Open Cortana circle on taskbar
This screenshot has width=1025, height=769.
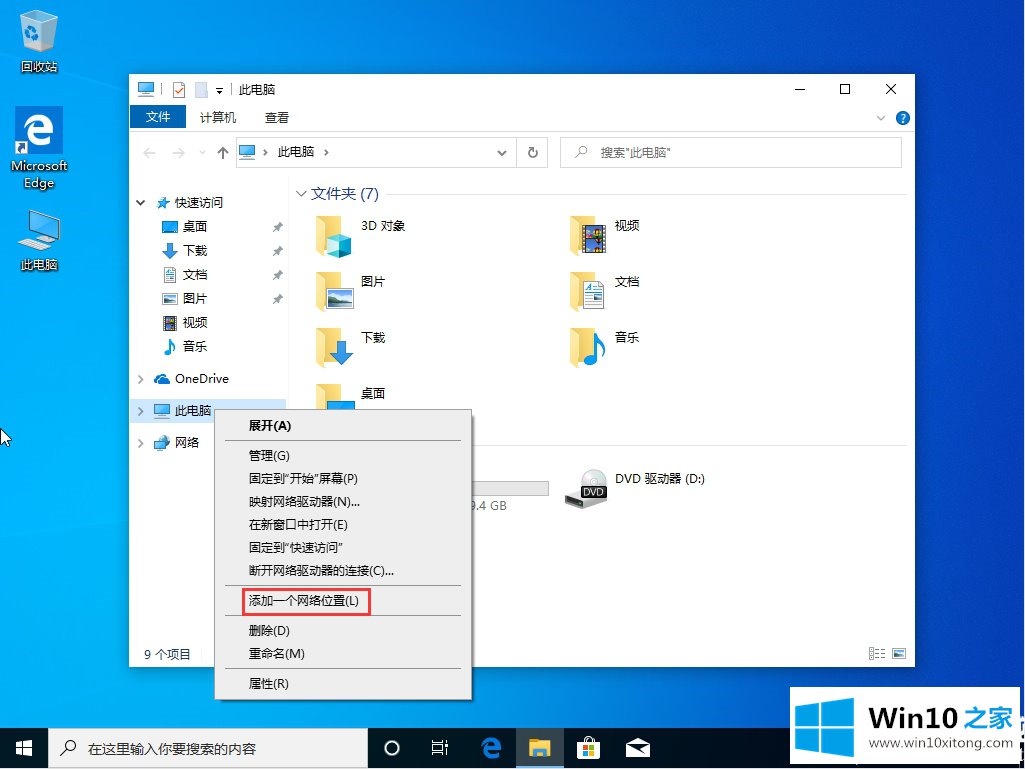[392, 748]
